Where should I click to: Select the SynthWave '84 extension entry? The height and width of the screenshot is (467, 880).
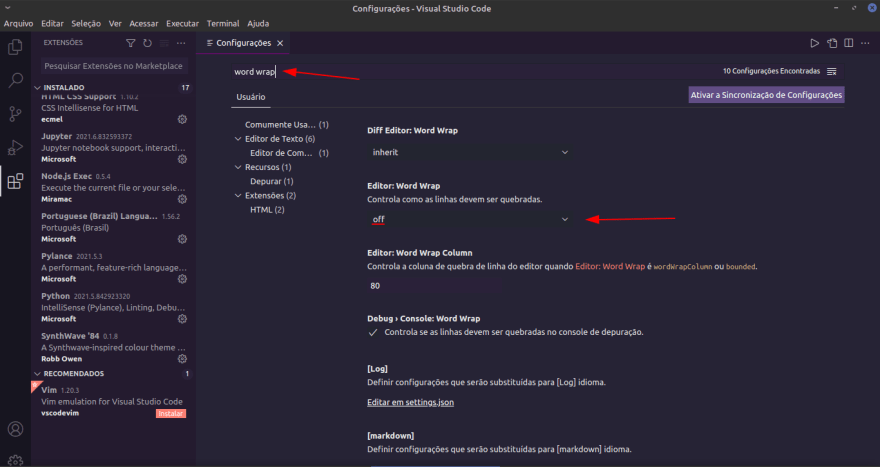tap(114, 347)
